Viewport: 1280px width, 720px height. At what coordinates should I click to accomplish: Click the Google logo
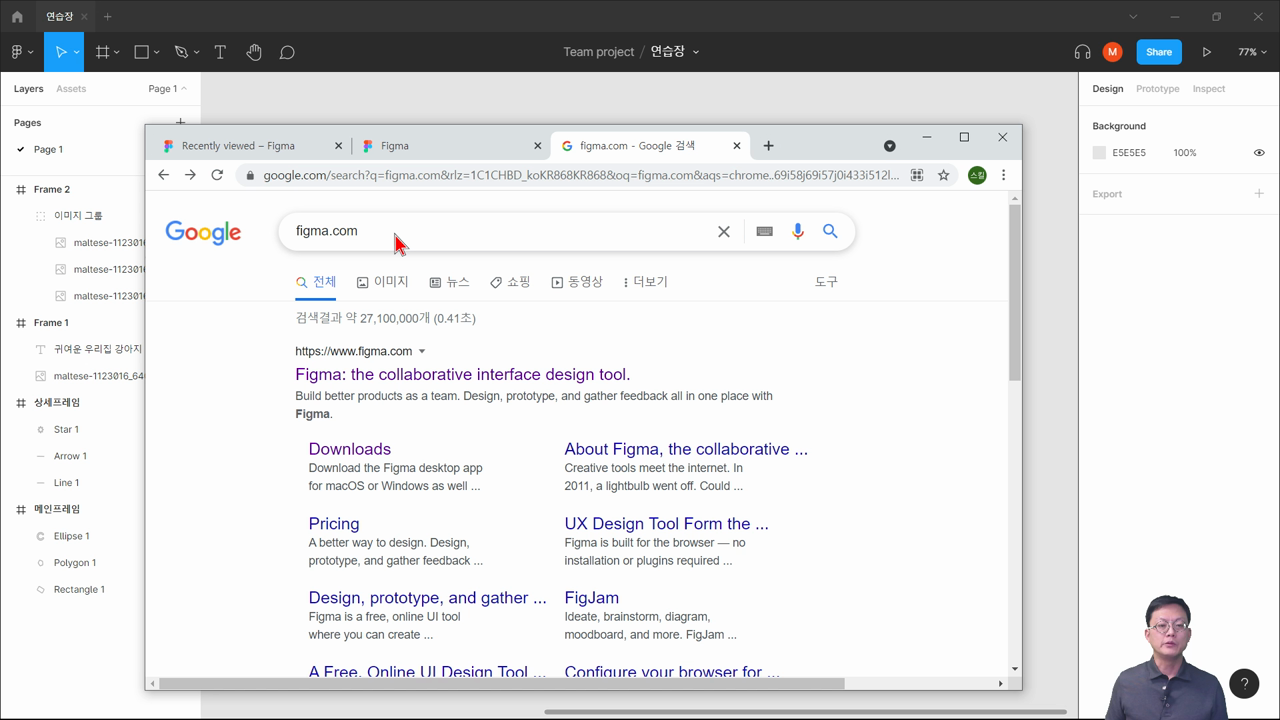click(x=203, y=232)
